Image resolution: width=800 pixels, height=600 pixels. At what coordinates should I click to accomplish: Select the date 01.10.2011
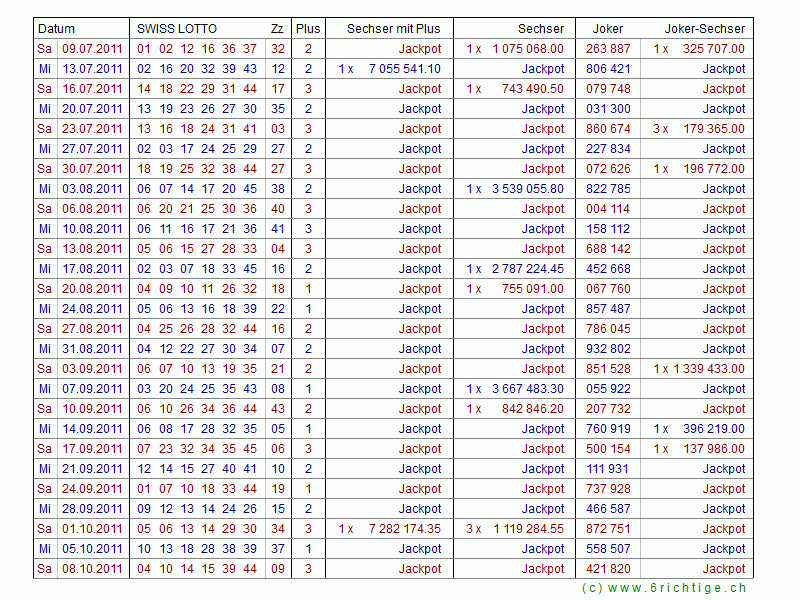point(92,529)
